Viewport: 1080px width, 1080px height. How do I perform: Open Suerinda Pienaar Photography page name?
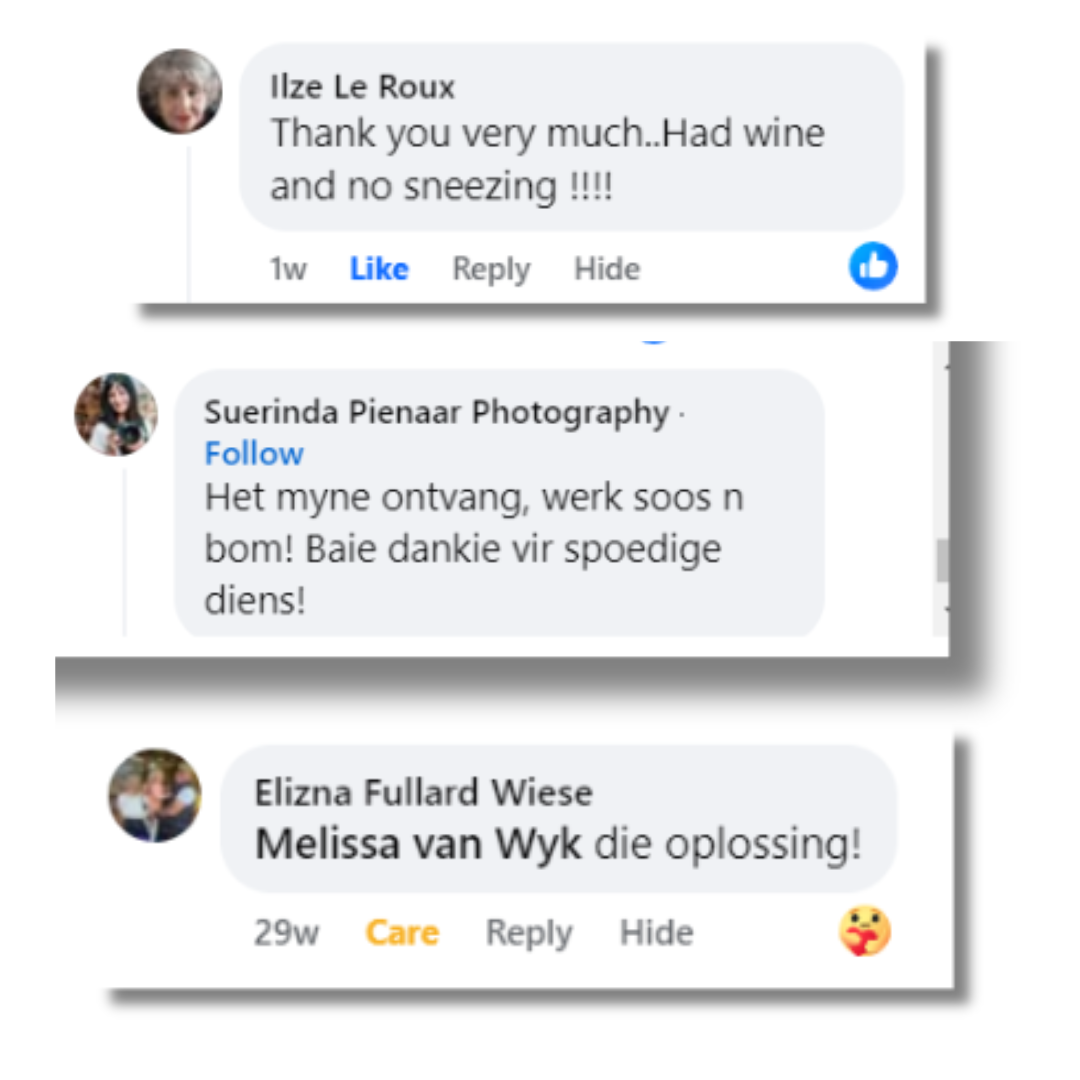pyautogui.click(x=437, y=412)
